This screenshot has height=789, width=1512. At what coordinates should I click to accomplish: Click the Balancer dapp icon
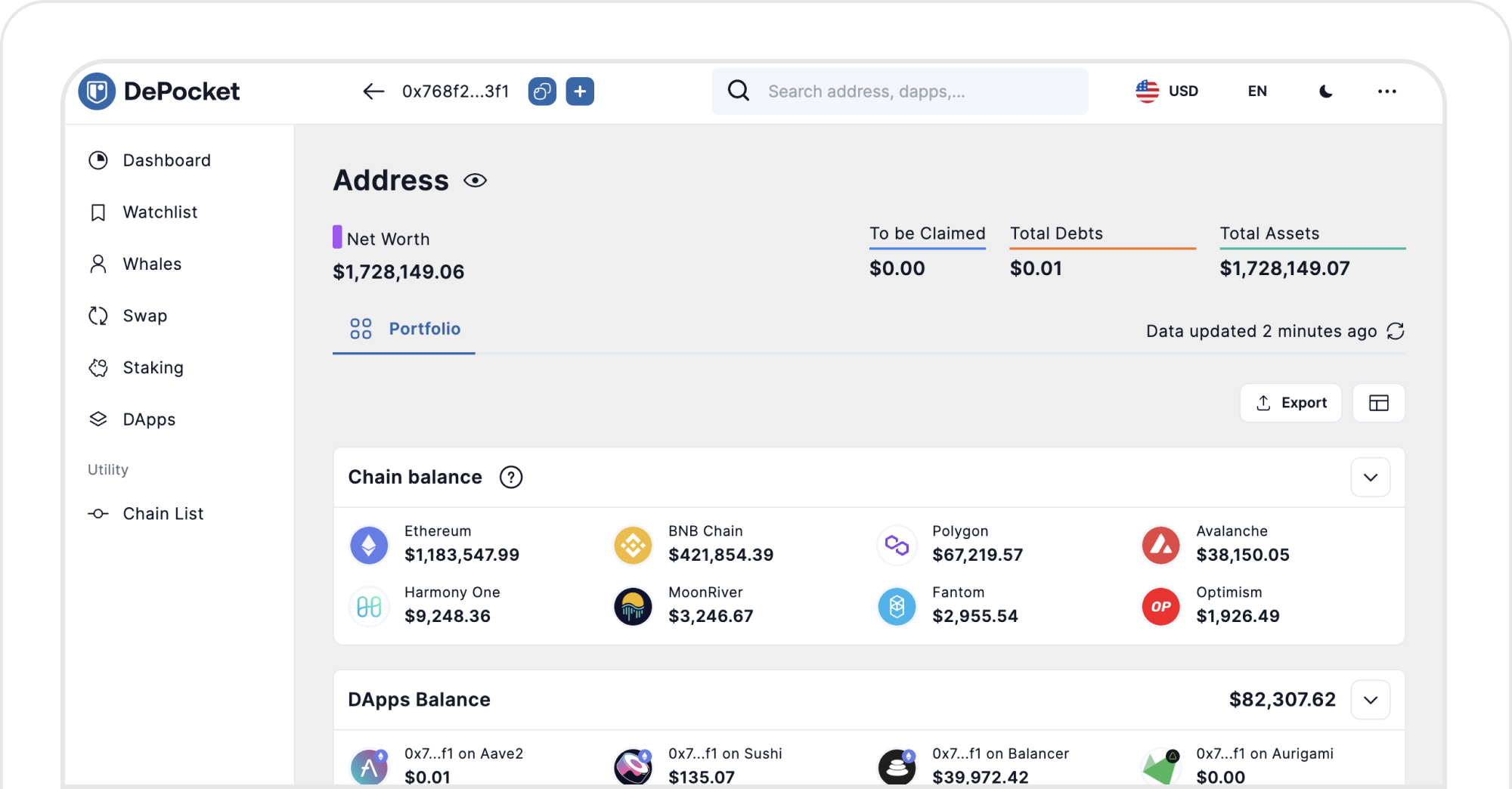tap(897, 767)
